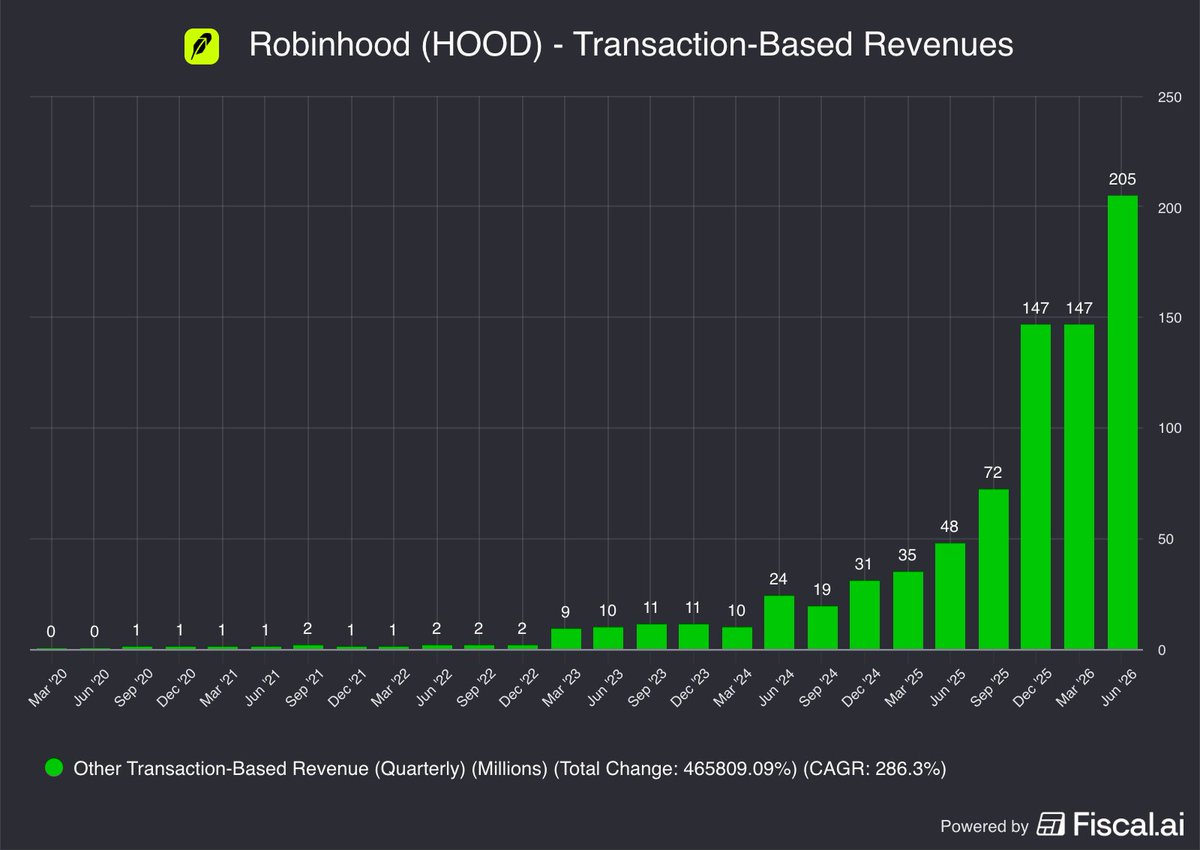Image resolution: width=1200 pixels, height=850 pixels.
Task: Select the Sep '25 bar labeled 72
Action: (993, 569)
